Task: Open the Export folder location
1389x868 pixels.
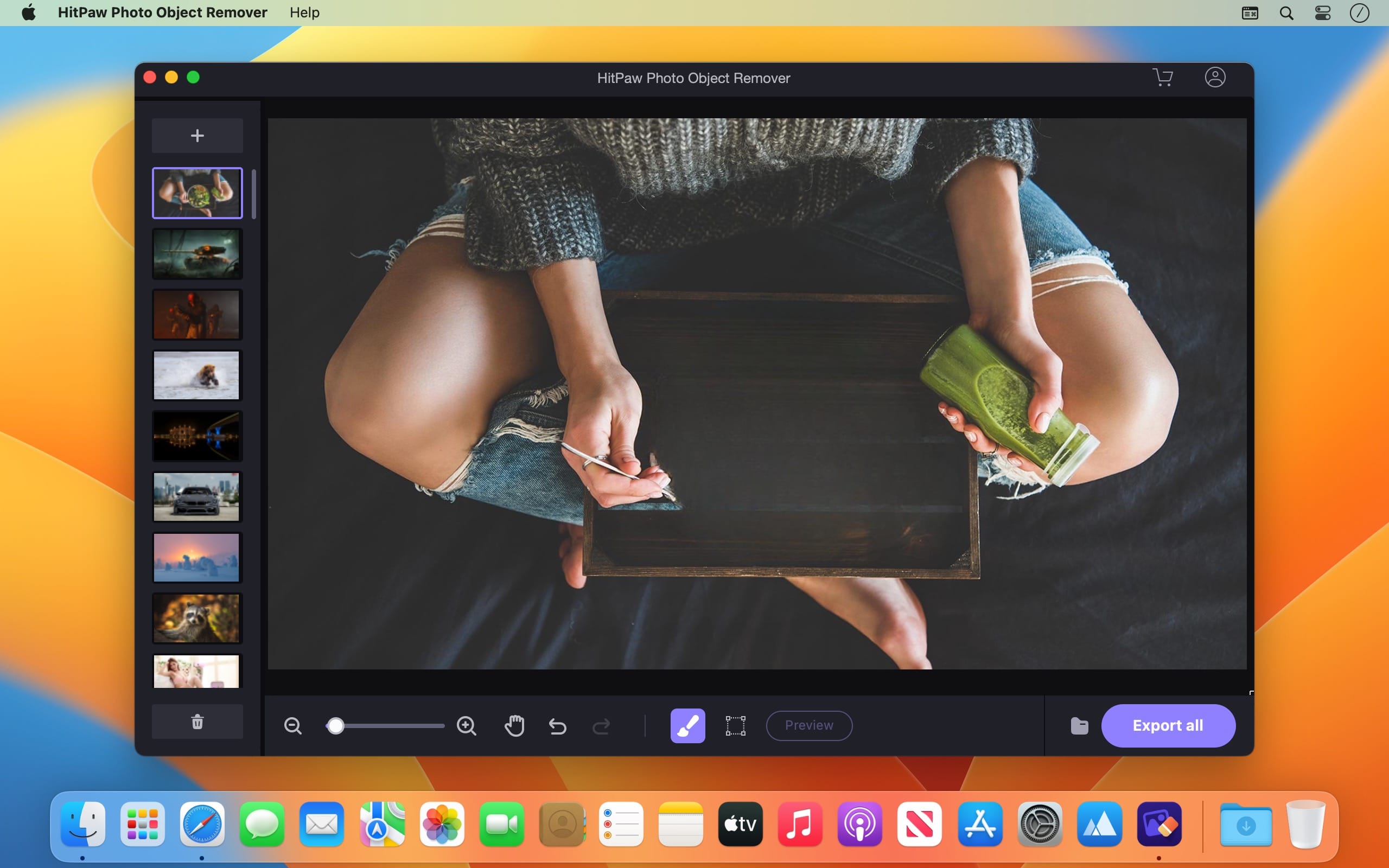Action: click(1079, 725)
